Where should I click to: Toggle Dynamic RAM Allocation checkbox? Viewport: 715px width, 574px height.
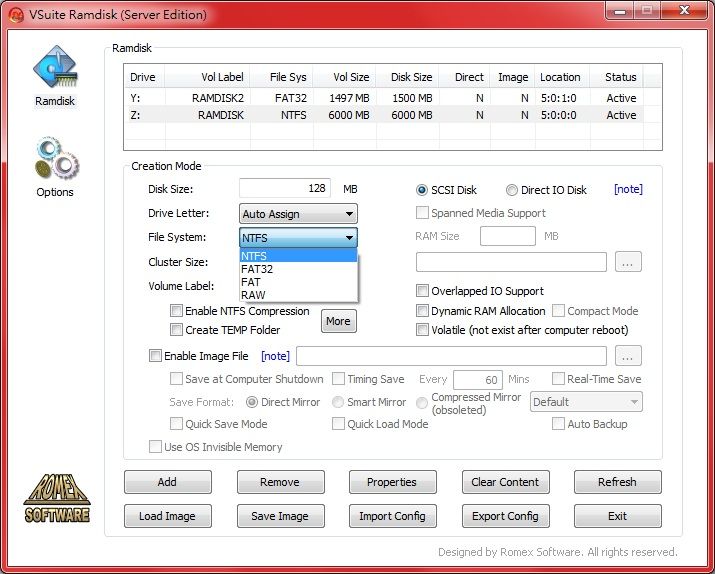pos(422,311)
